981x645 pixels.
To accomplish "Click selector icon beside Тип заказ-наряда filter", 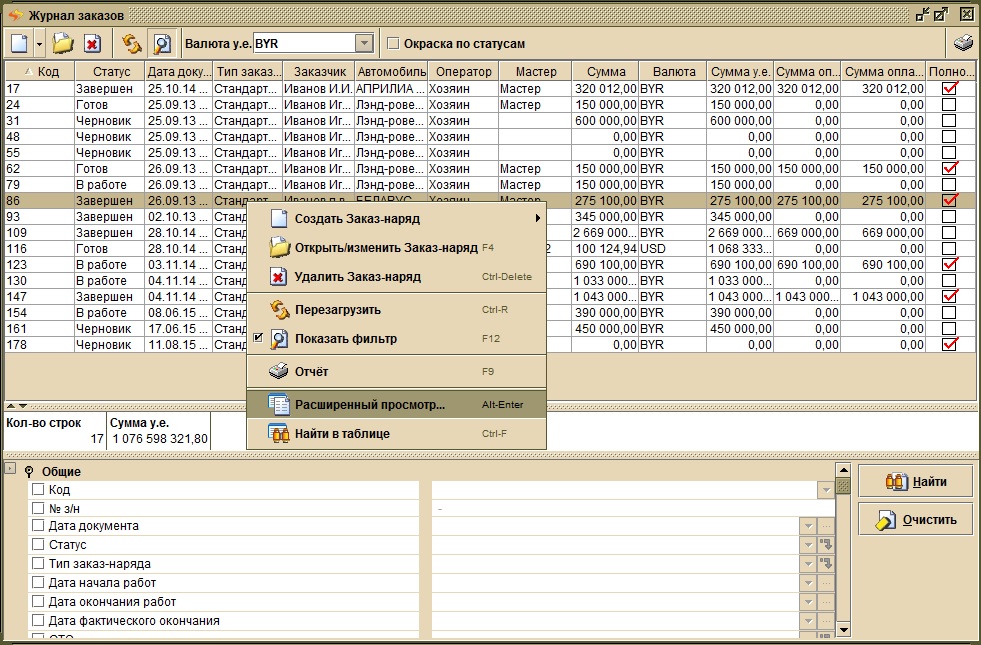I will 826,564.
